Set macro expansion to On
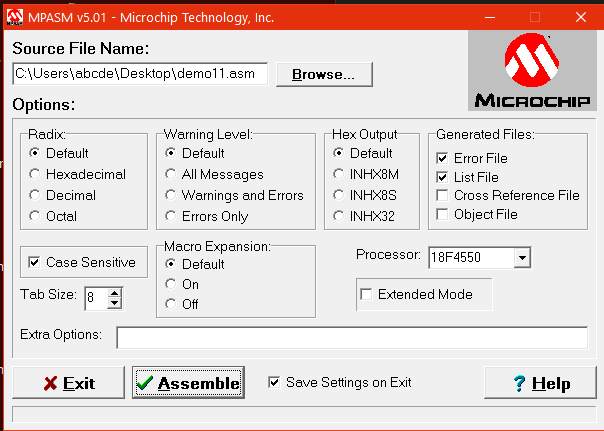Screen dimensions: 604x431 171,284
